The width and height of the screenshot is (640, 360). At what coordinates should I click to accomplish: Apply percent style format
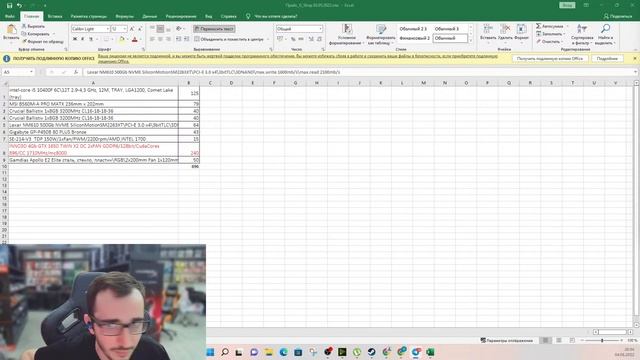(293, 39)
